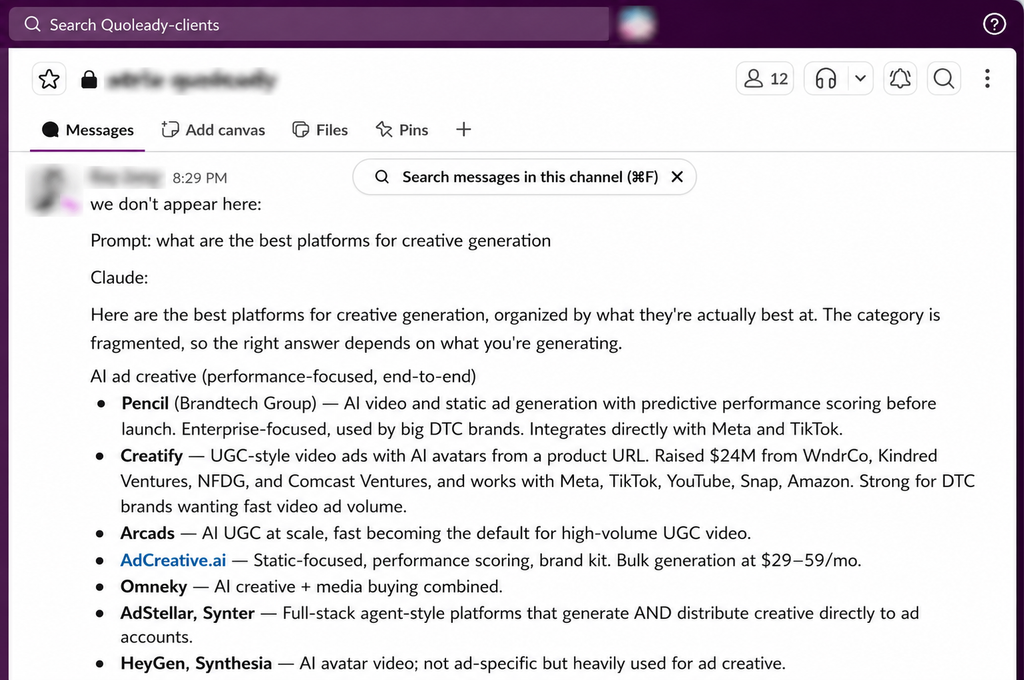This screenshot has width=1024, height=680.
Task: Click the private channel lock icon
Action: click(x=89, y=79)
